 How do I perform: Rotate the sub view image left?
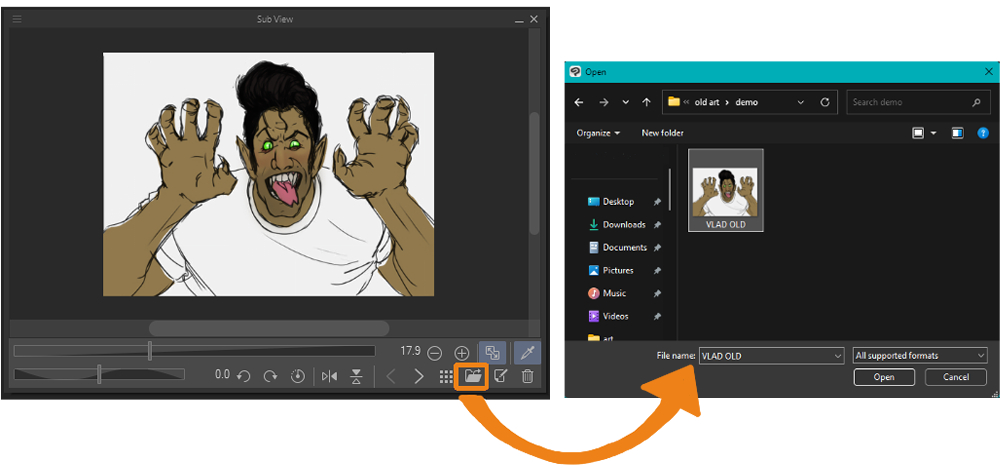(x=243, y=376)
